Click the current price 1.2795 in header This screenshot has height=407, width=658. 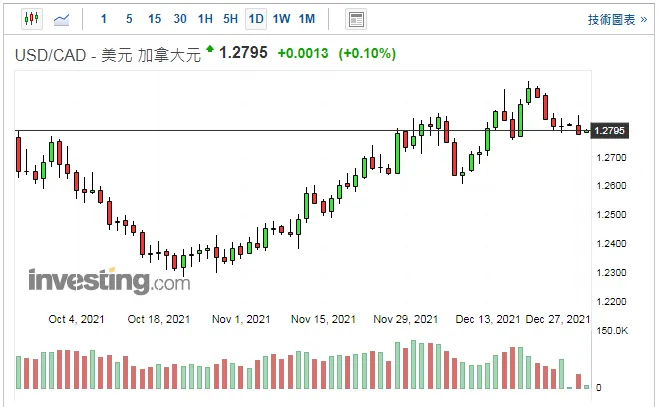[x=243, y=53]
